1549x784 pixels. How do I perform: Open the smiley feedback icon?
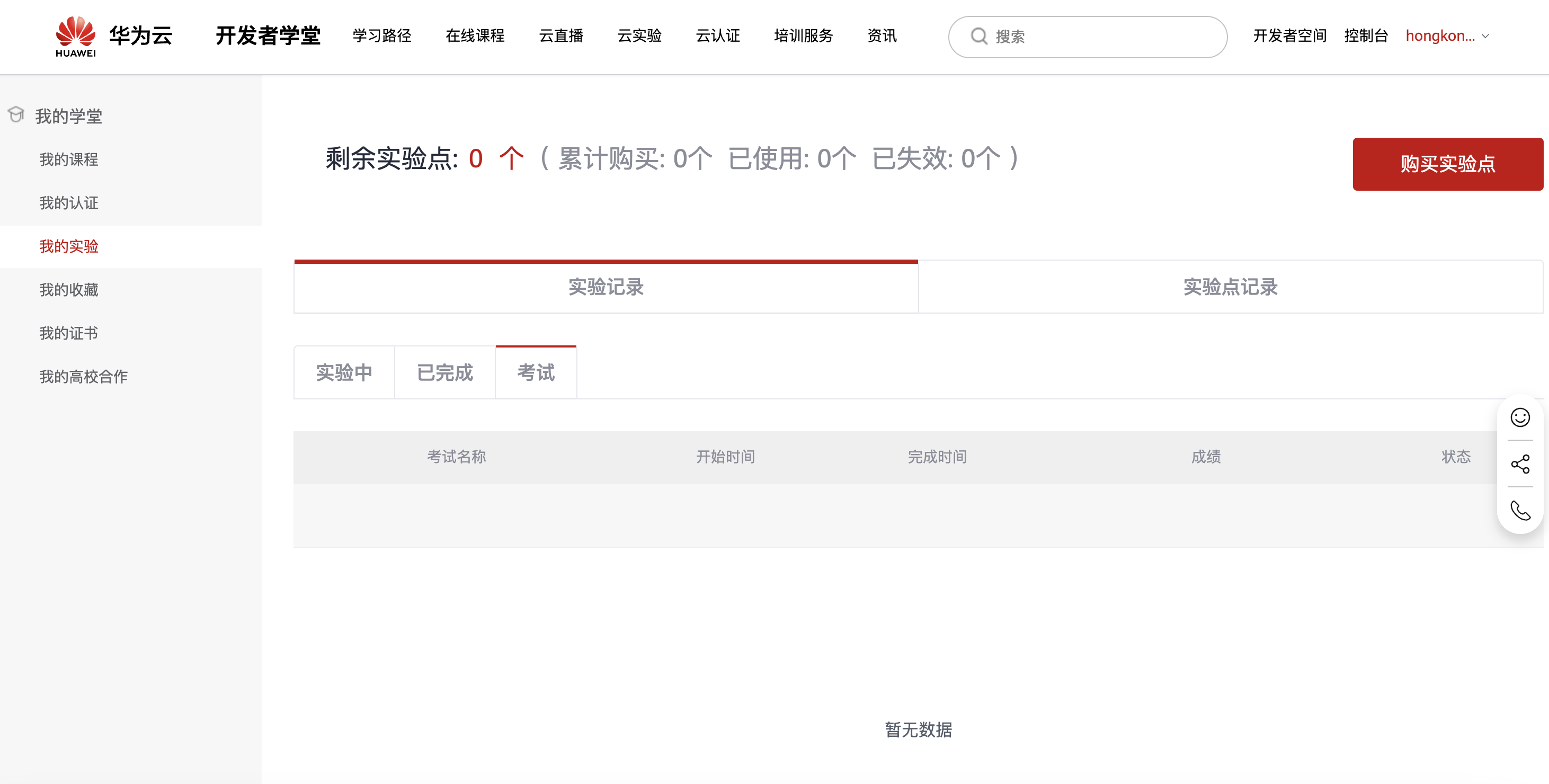[x=1519, y=417]
